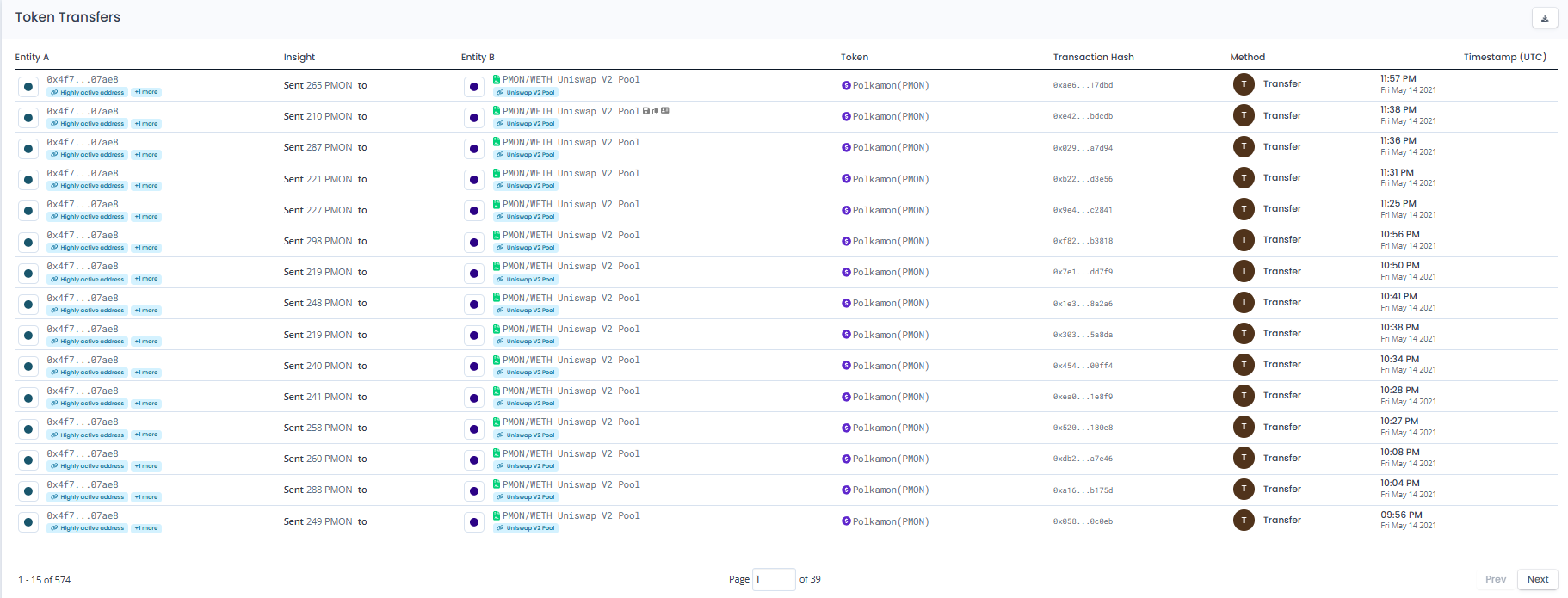Click the save icon beside the 210 PMON pool
The width and height of the screenshot is (1568, 598).
point(646,111)
